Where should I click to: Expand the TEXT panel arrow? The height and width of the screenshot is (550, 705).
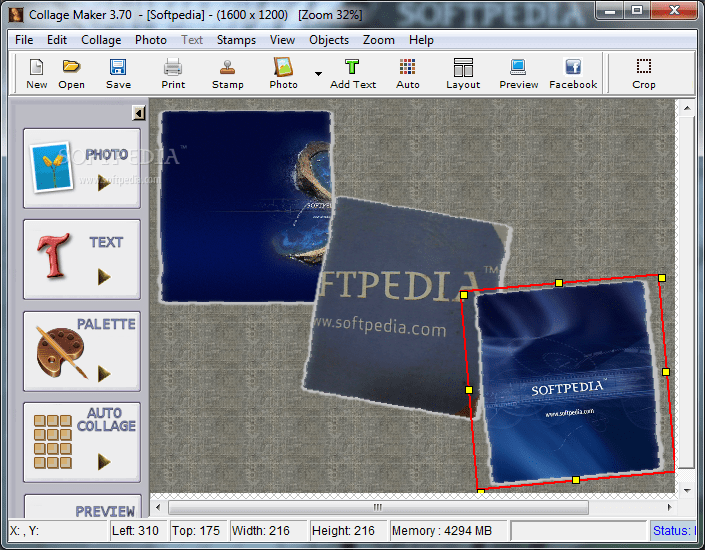[x=104, y=277]
